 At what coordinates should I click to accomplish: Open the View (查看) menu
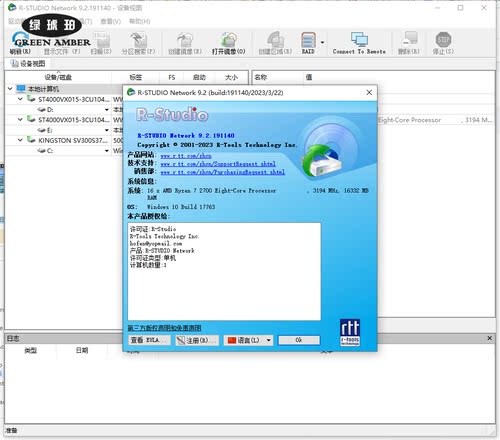click(x=111, y=21)
